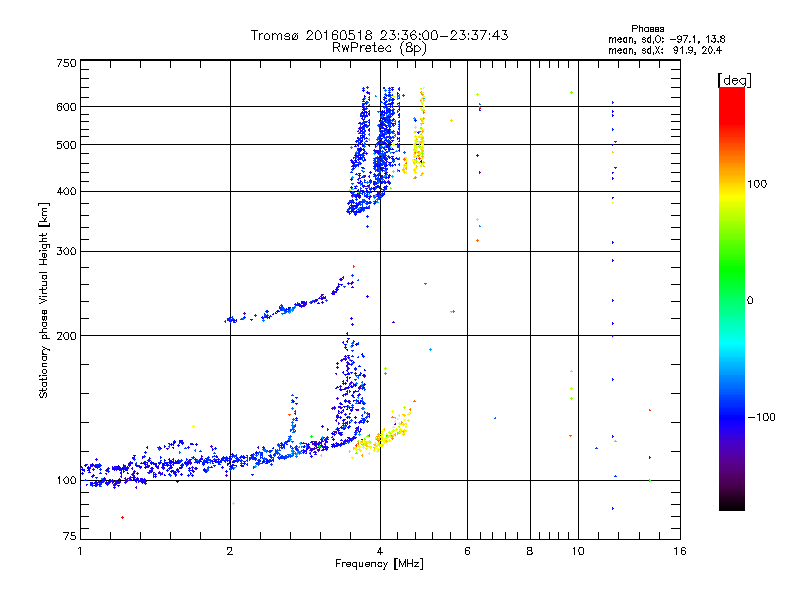The image size is (800, 600).
Task: Click the x-axis '8' tick label
Action: (530, 551)
